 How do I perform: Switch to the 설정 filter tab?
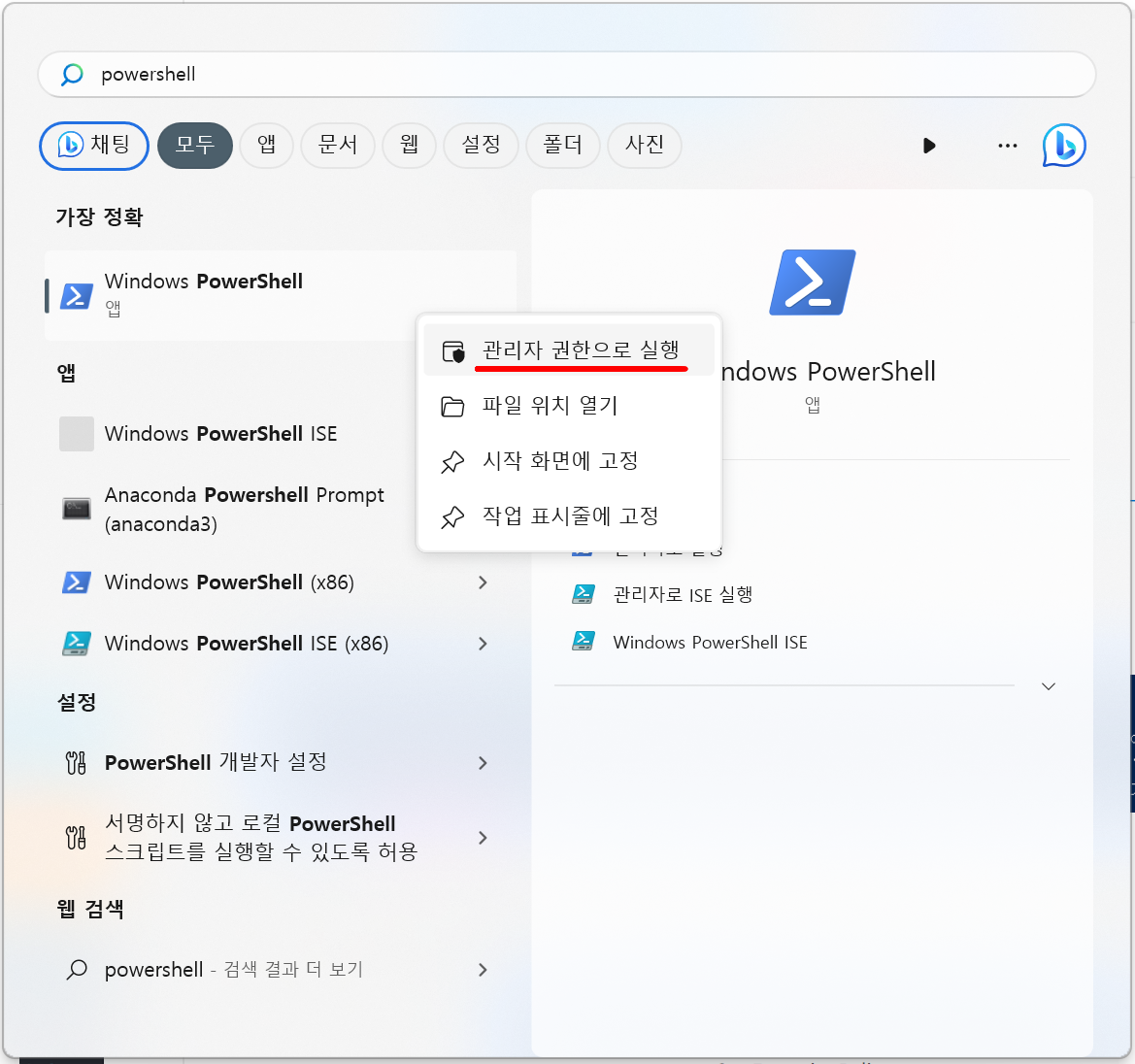click(x=481, y=146)
